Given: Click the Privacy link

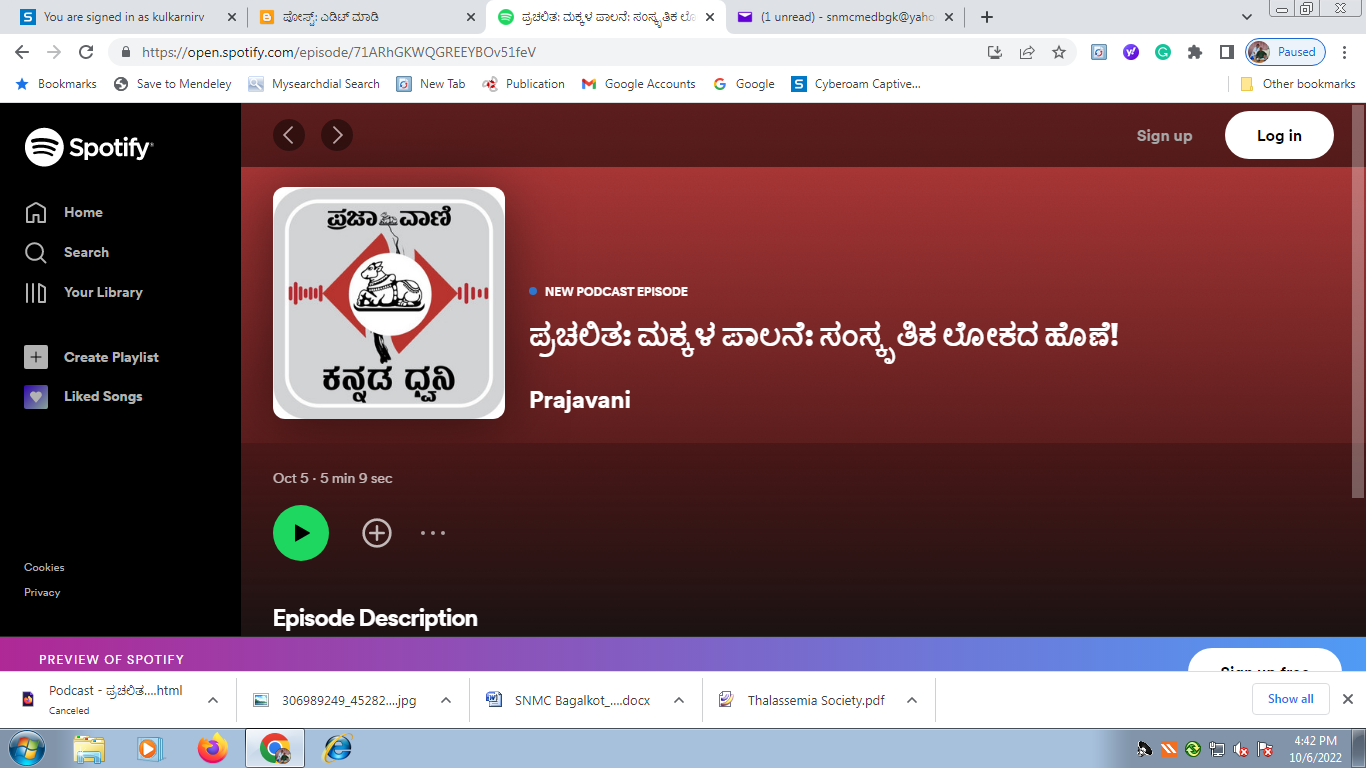Looking at the screenshot, I should [x=42, y=592].
